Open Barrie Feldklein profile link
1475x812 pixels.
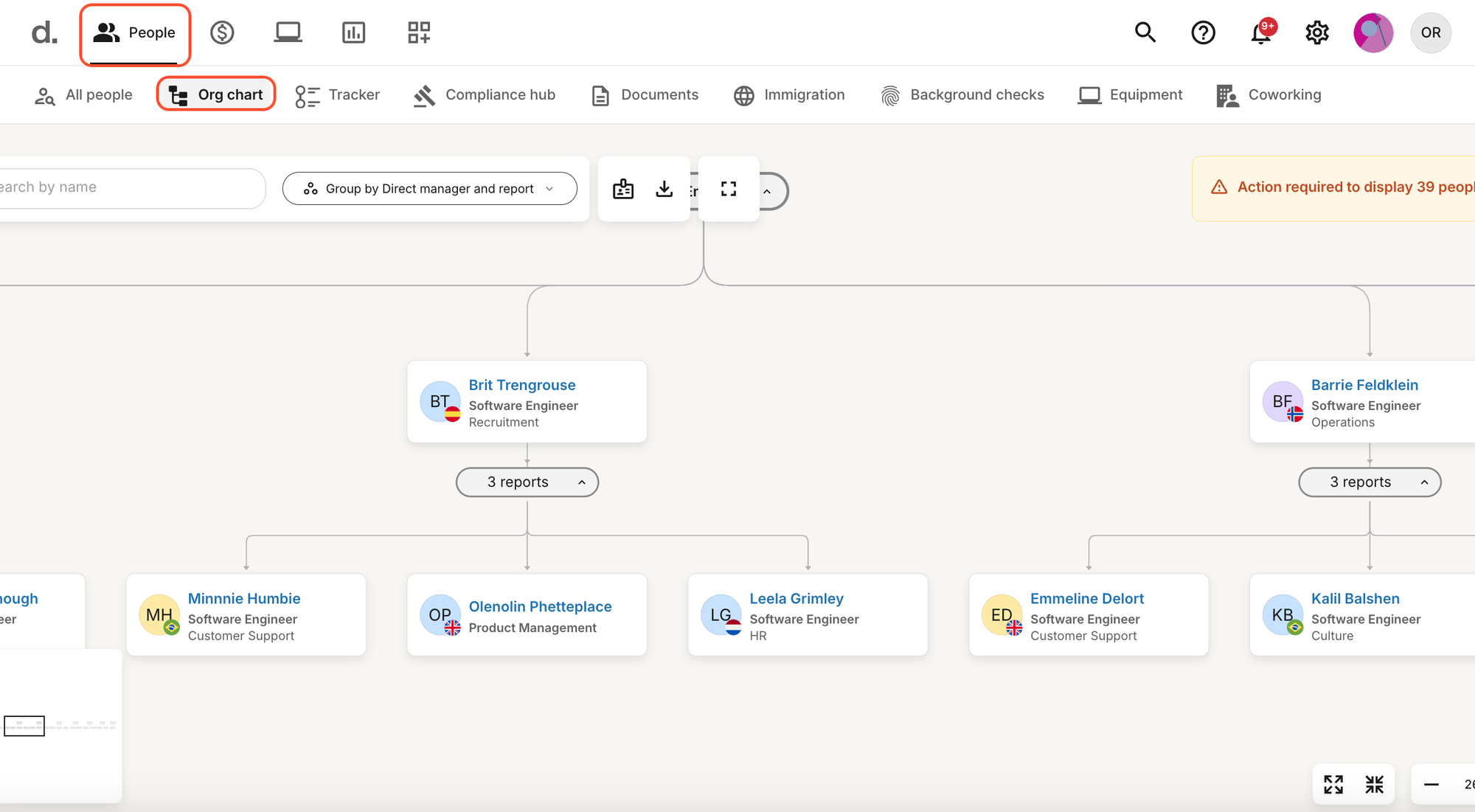pos(1364,385)
